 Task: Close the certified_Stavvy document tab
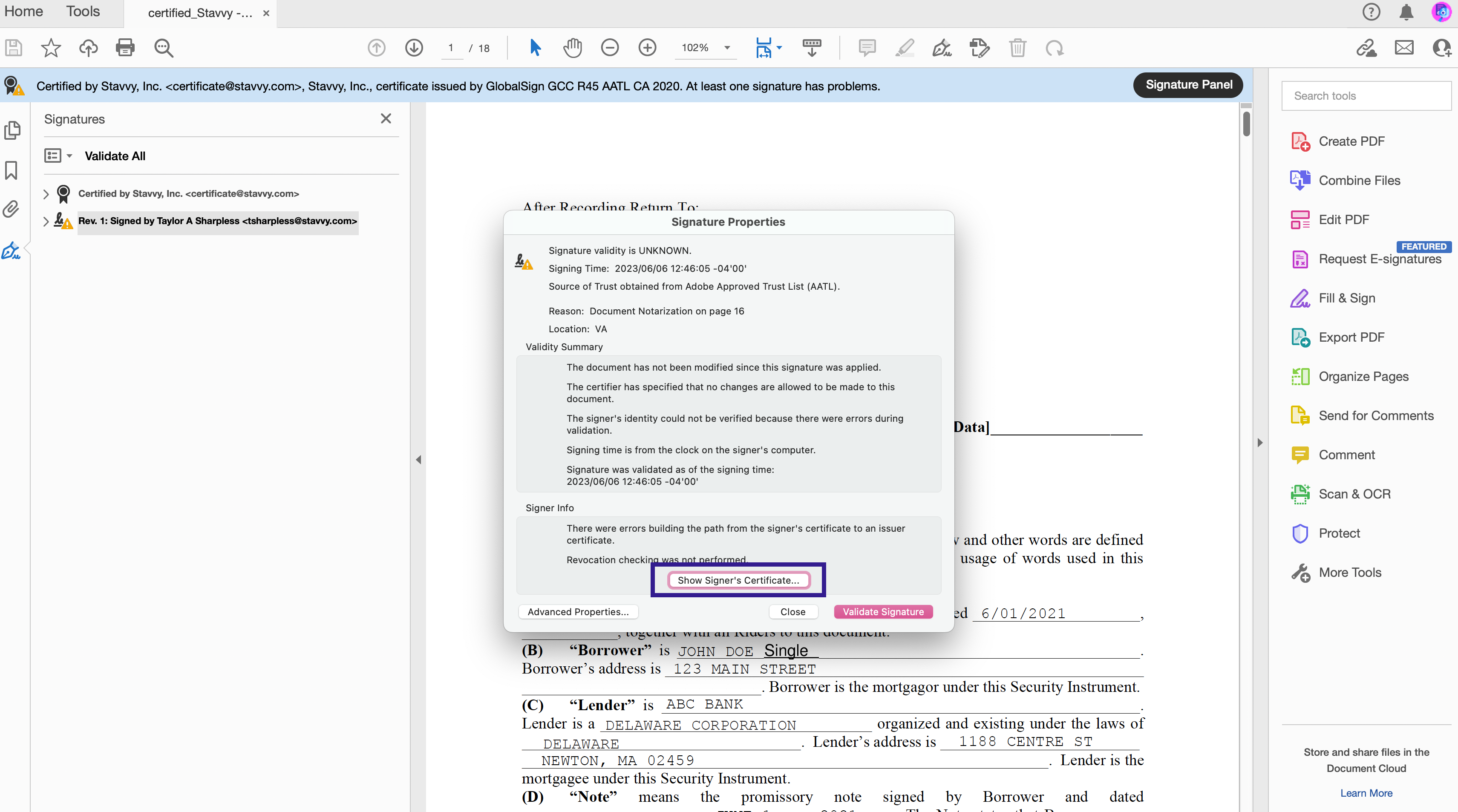pos(266,13)
